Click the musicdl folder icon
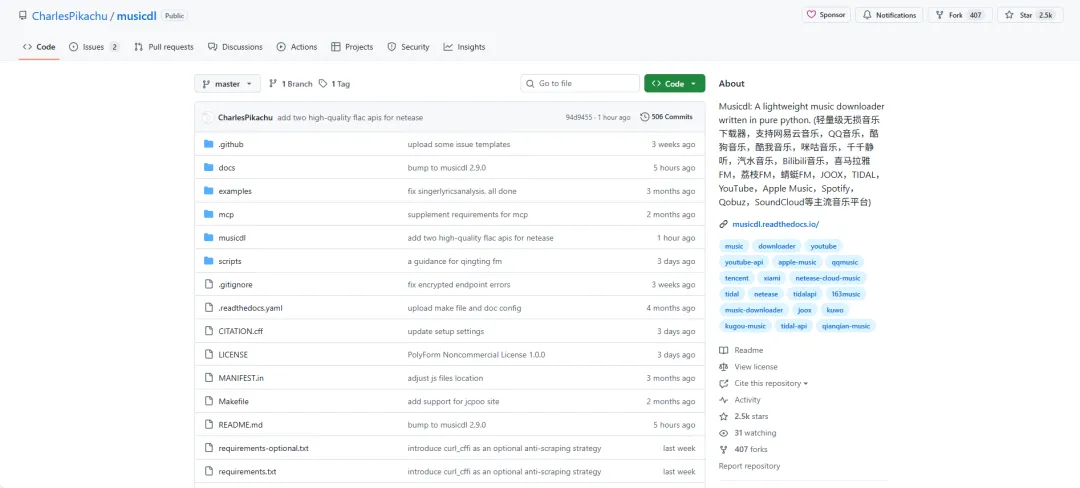The height and width of the screenshot is (488, 1080). 208,238
